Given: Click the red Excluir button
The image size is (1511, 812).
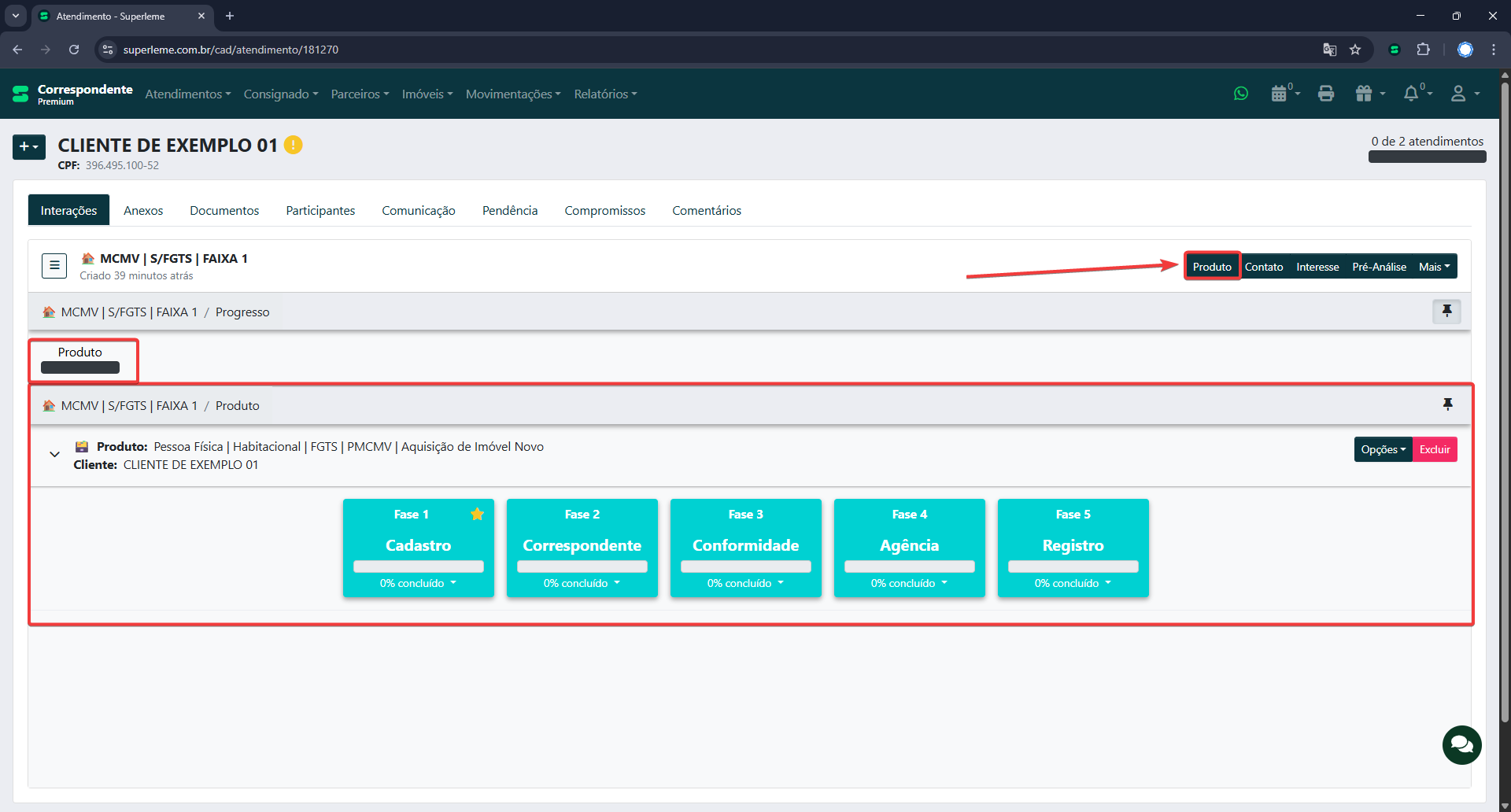Looking at the screenshot, I should click(x=1435, y=449).
